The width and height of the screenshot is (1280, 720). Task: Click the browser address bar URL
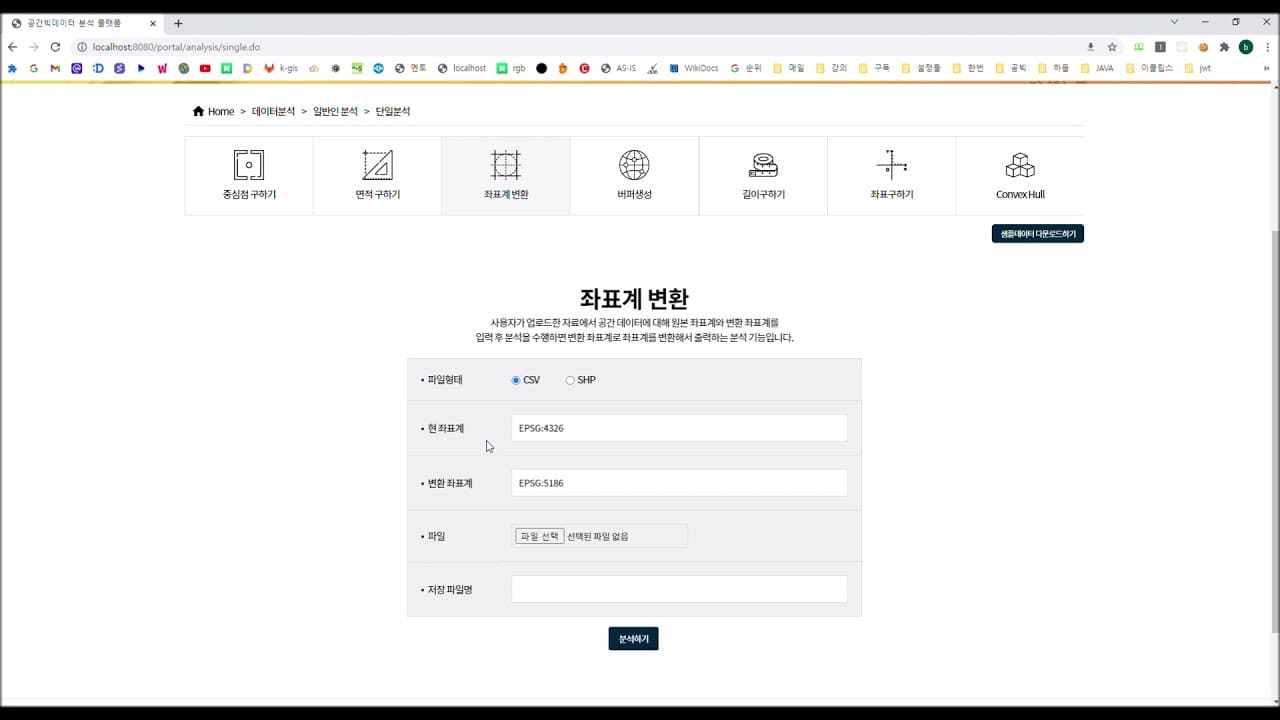click(x=176, y=47)
